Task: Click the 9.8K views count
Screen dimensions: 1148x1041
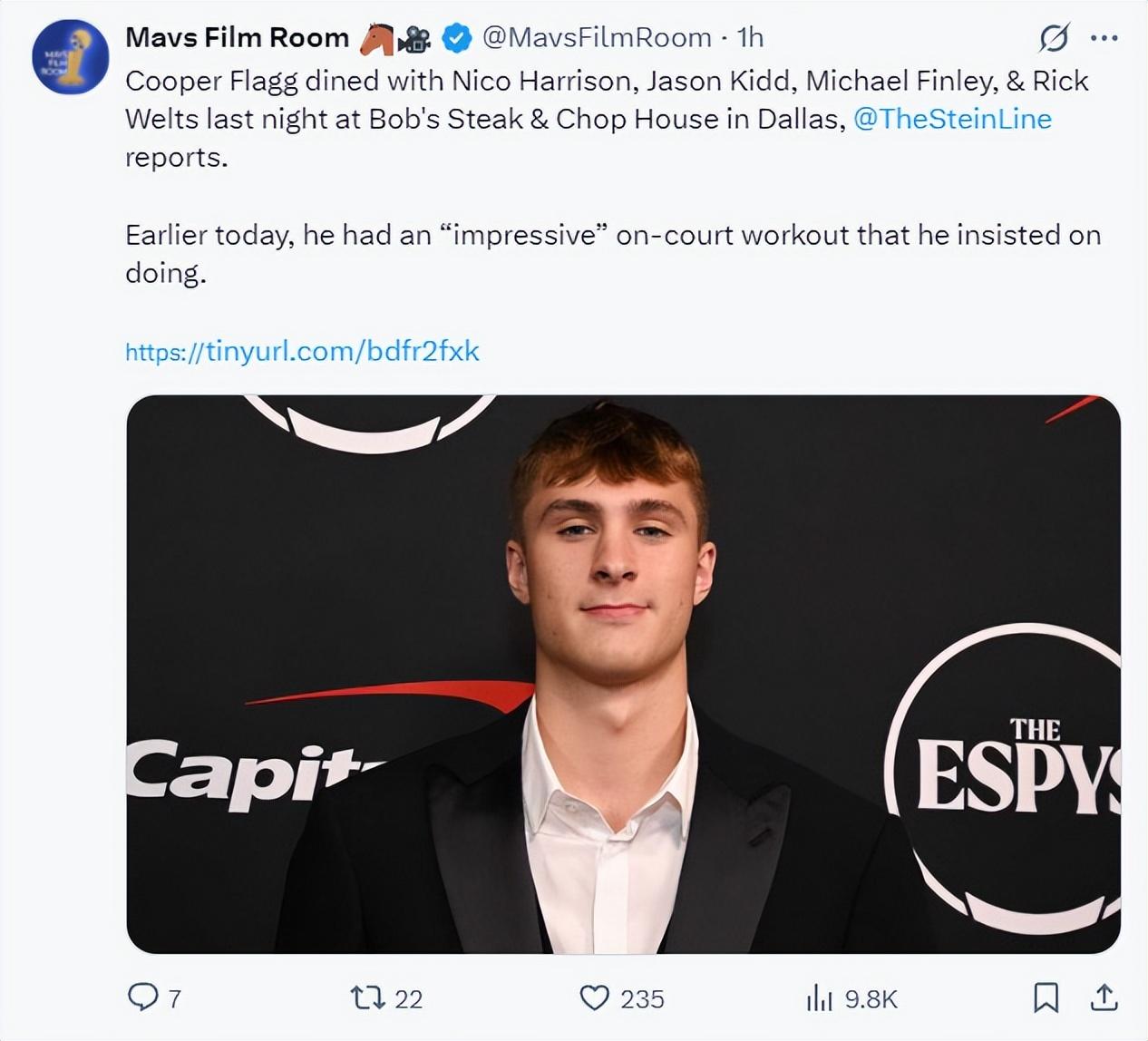Action: pos(871,998)
